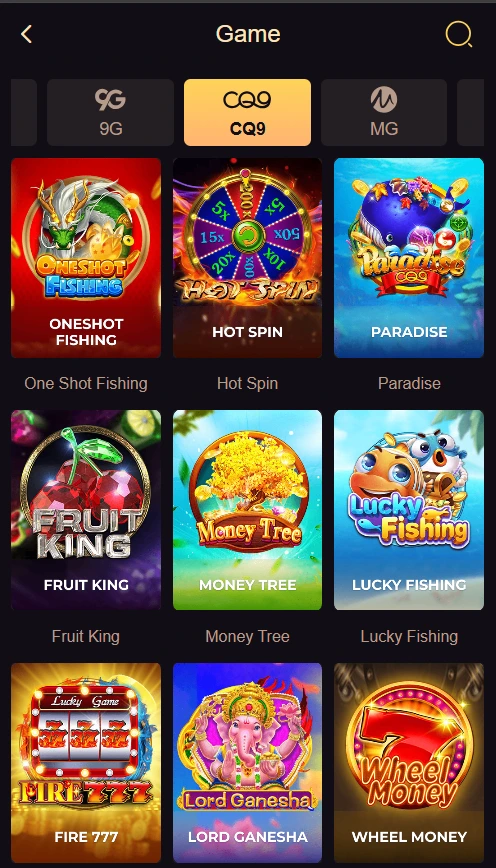This screenshot has width=496, height=868.
Task: Open the Lucky Fishing game tile
Action: point(409,510)
